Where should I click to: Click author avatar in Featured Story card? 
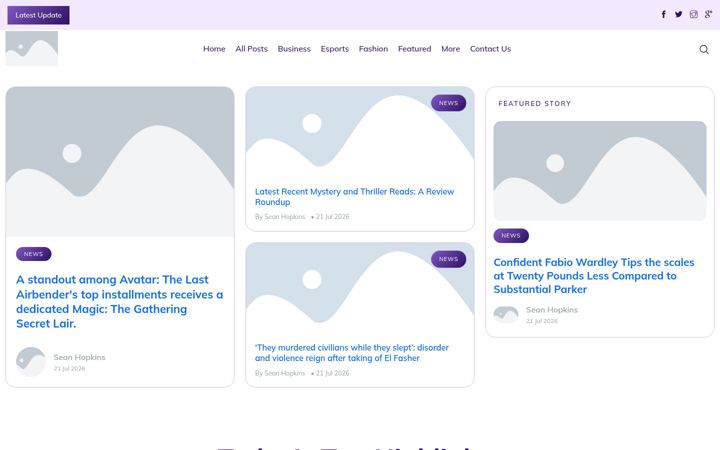pyautogui.click(x=506, y=315)
